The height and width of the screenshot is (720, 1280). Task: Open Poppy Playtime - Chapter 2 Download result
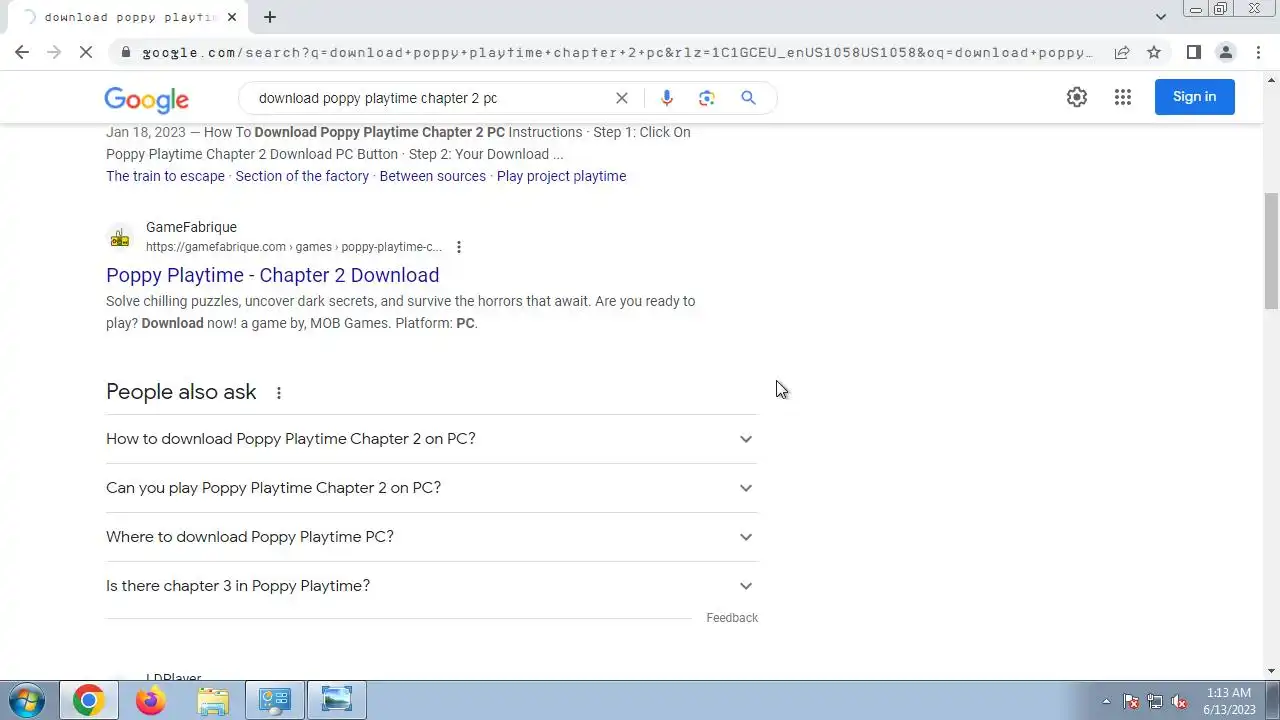[272, 275]
